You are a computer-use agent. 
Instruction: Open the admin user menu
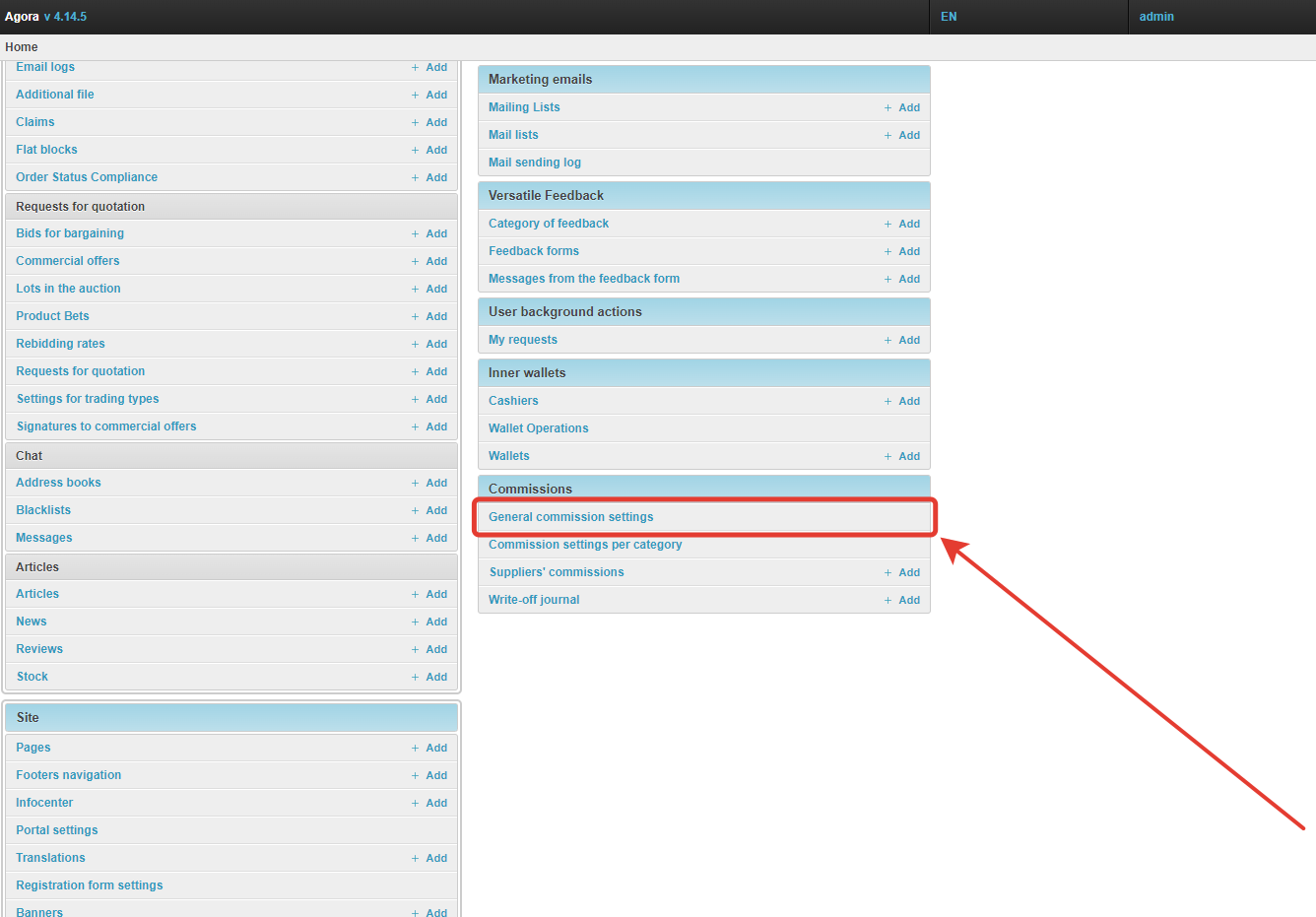point(1156,17)
